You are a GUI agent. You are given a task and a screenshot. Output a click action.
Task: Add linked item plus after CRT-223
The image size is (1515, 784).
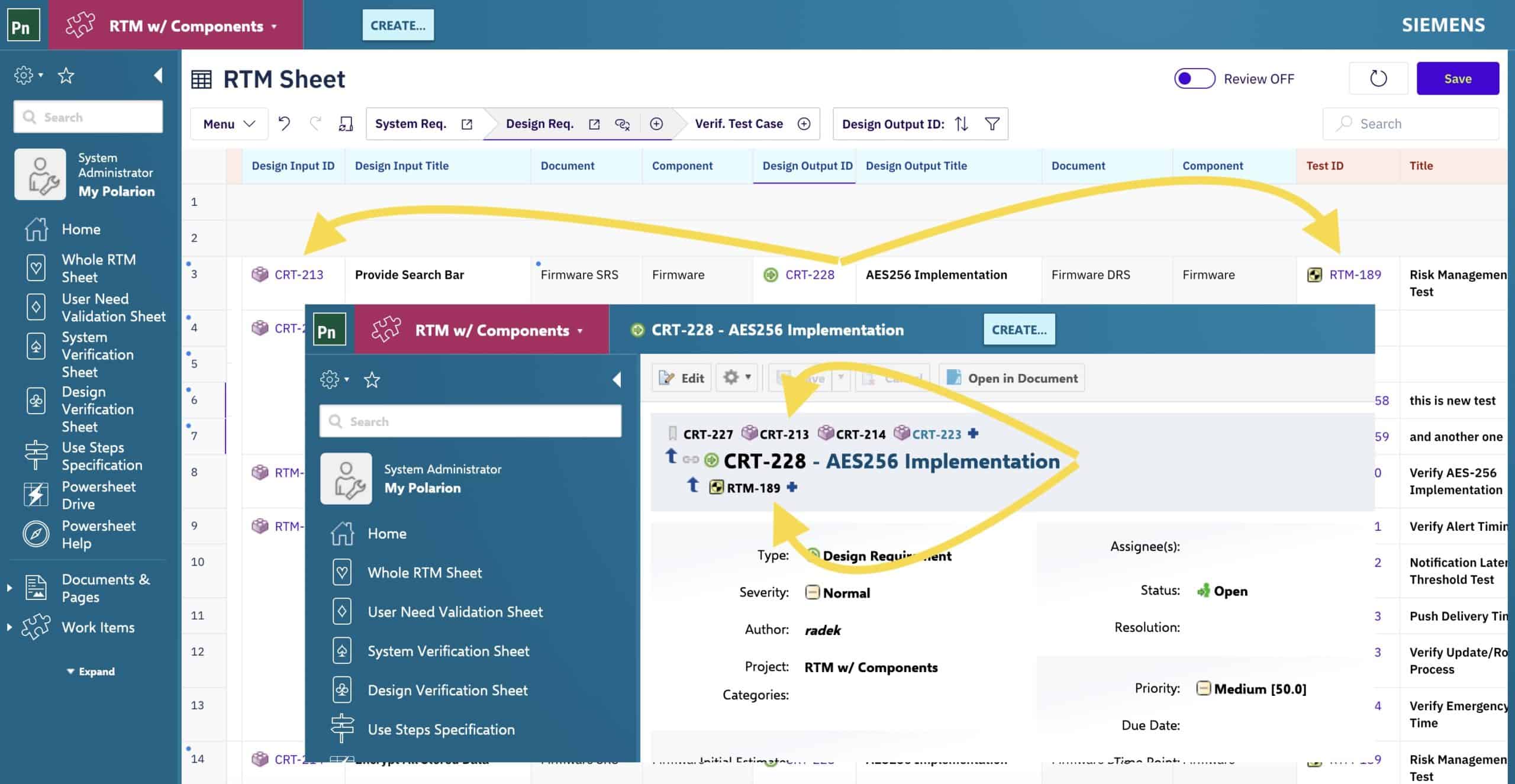point(973,434)
